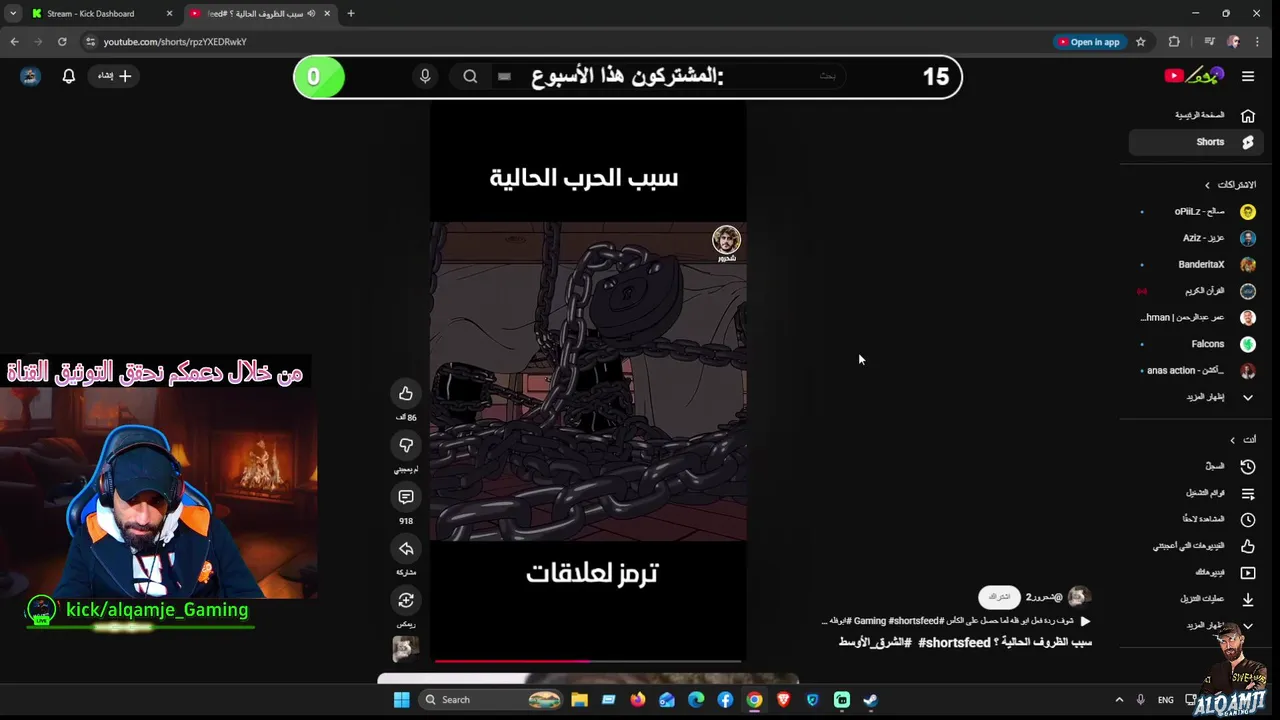1280x720 pixels.
Task: Click the YouTube search magnifier button
Action: pyautogui.click(x=470, y=76)
